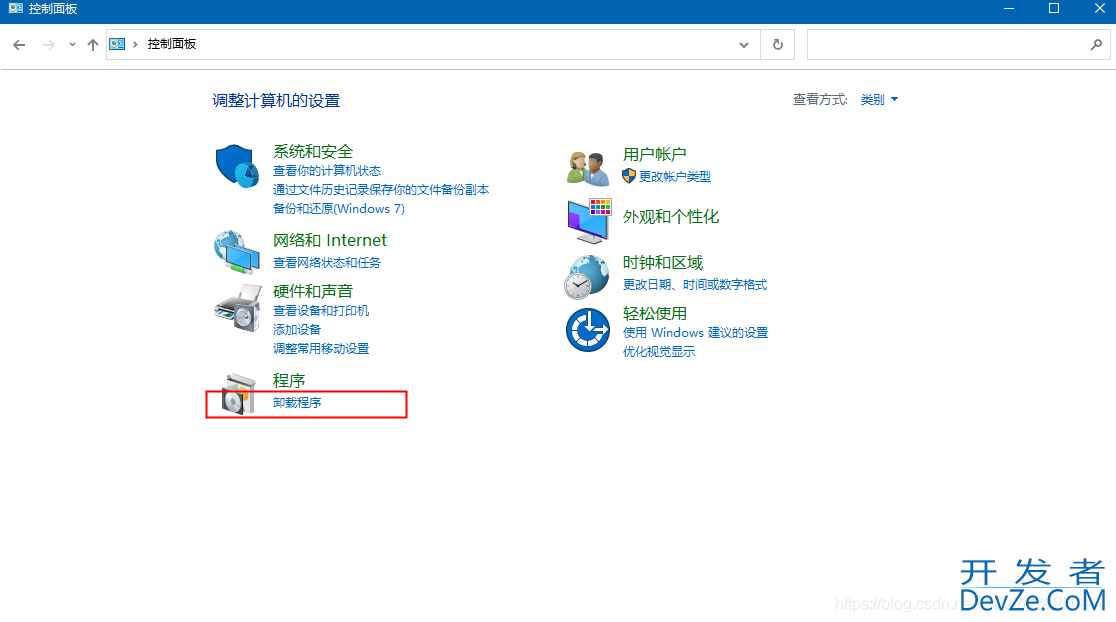This screenshot has width=1116, height=622.
Task: Click 通过文件历史记录保存你的文件备份副本 link
Action: pyautogui.click(x=381, y=190)
